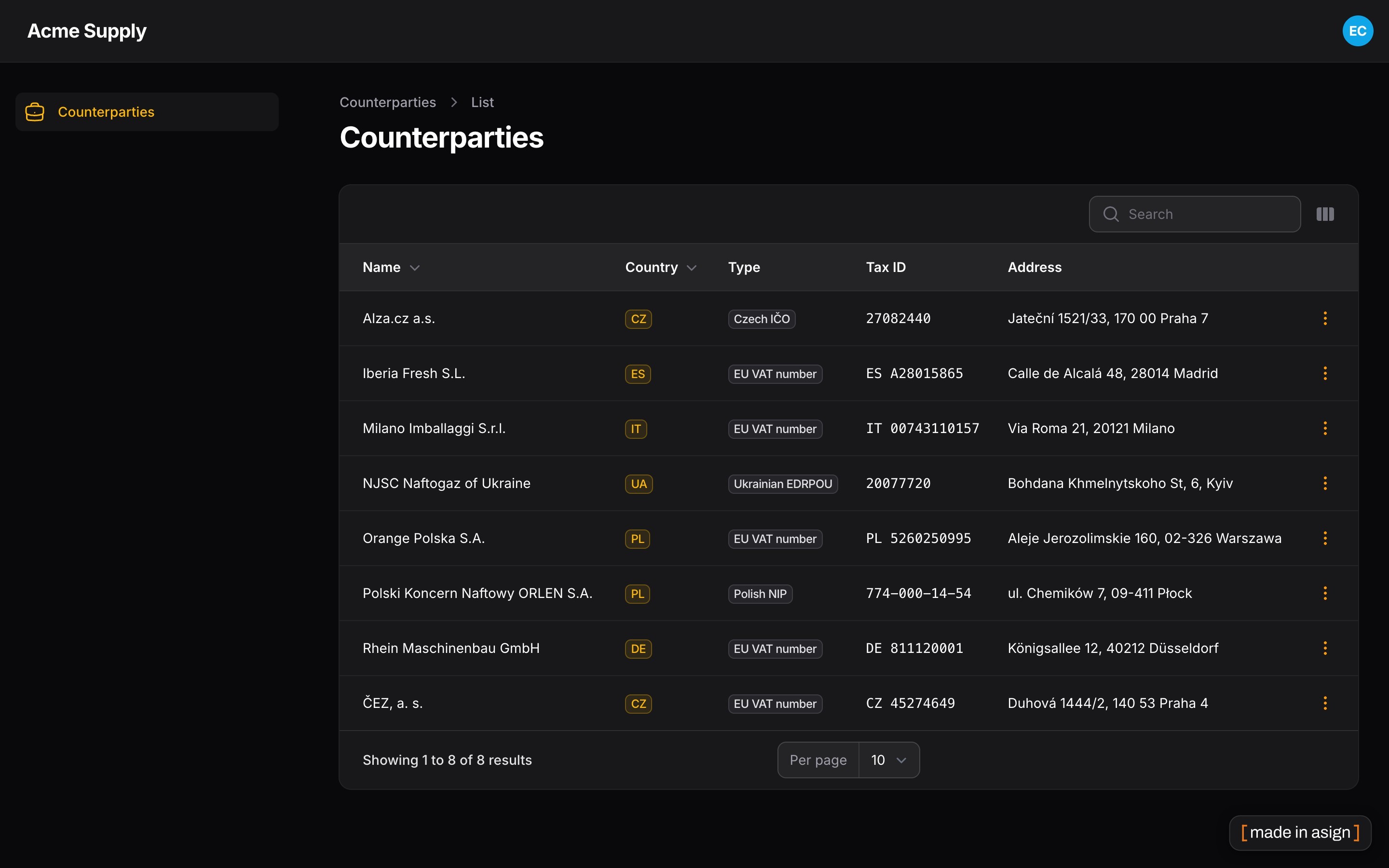Focus the Search input field
Screen dimensions: 1389x868
point(1195,214)
